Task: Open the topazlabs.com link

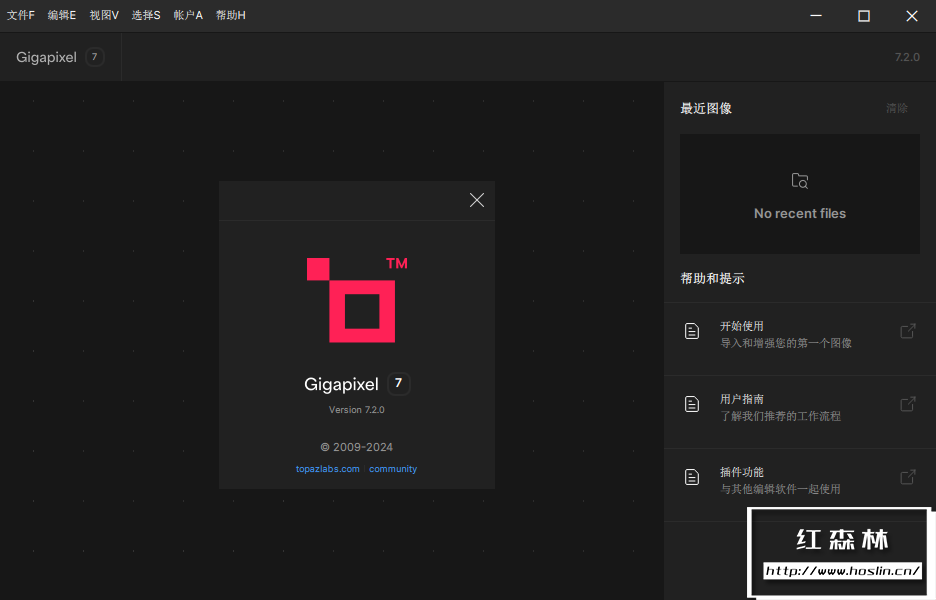Action: point(328,469)
